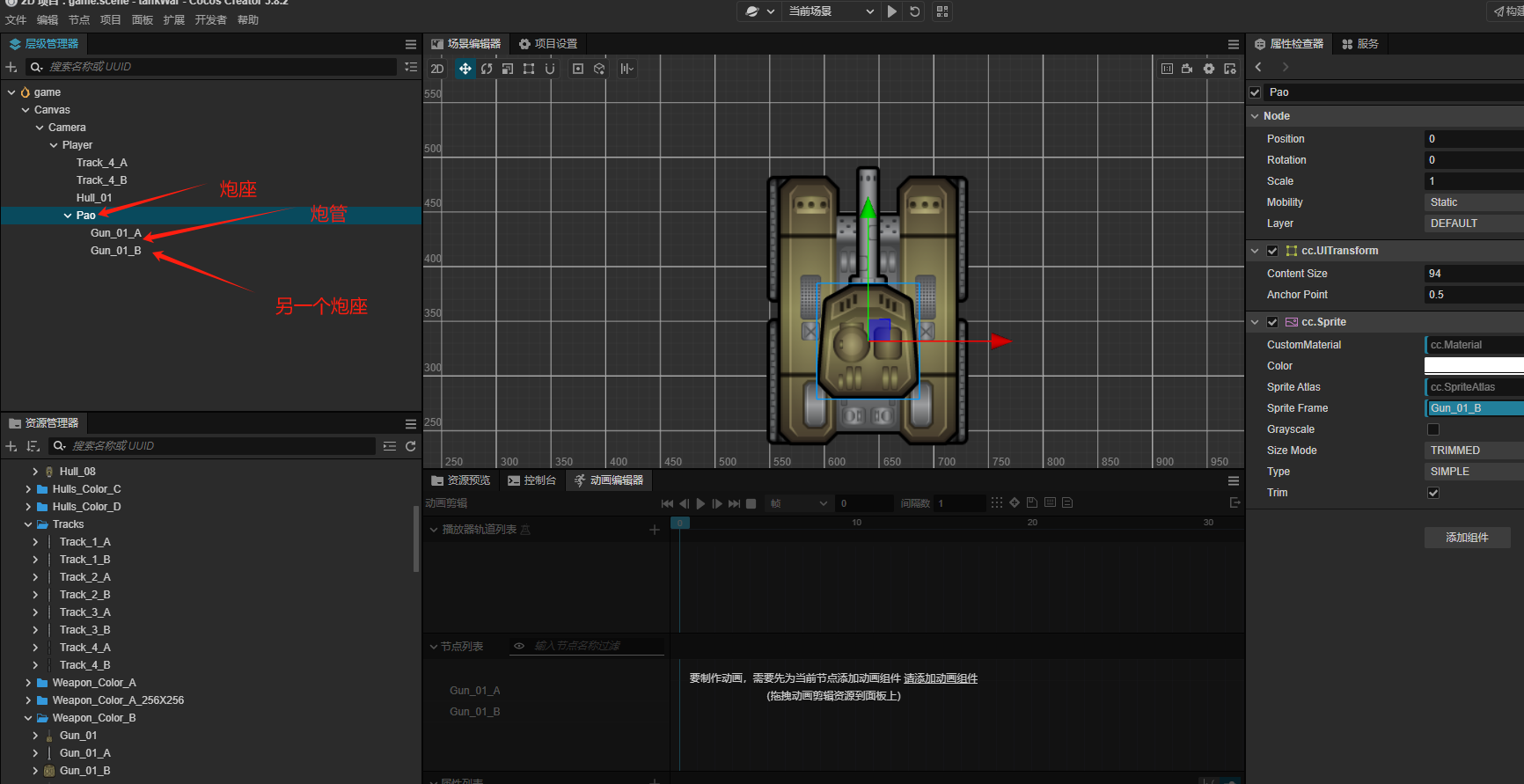Viewport: 1524px width, 784px height.
Task: Open the white Color swatch picker
Action: coord(1474,366)
